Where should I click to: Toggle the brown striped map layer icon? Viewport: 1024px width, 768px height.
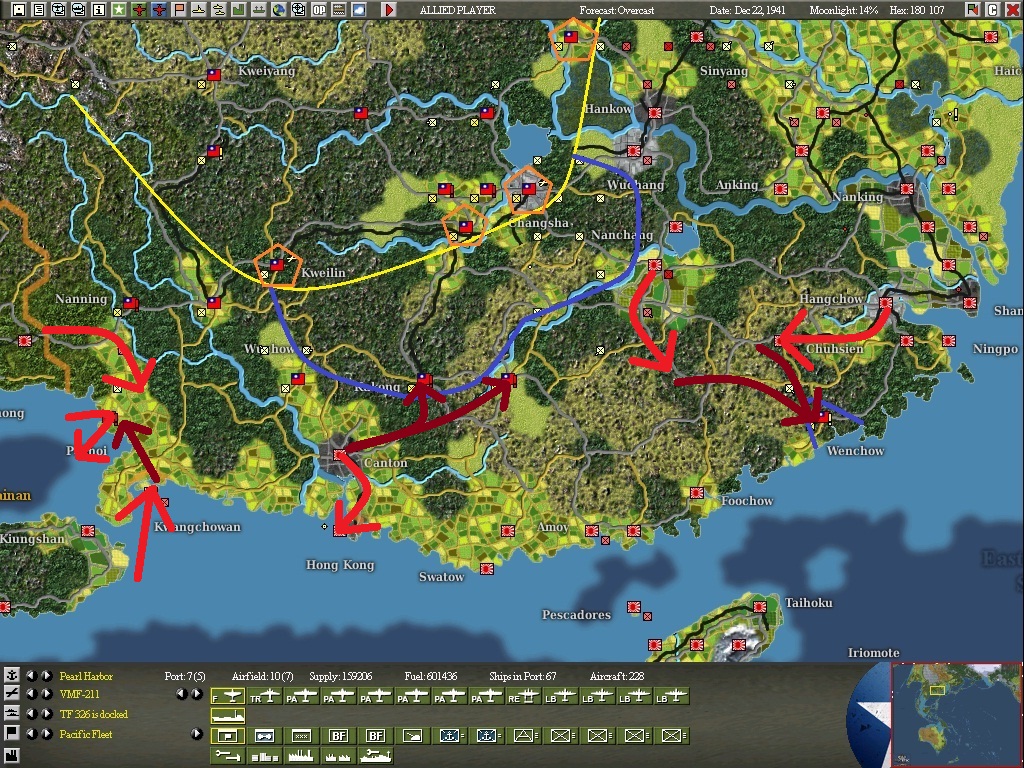pos(338,10)
